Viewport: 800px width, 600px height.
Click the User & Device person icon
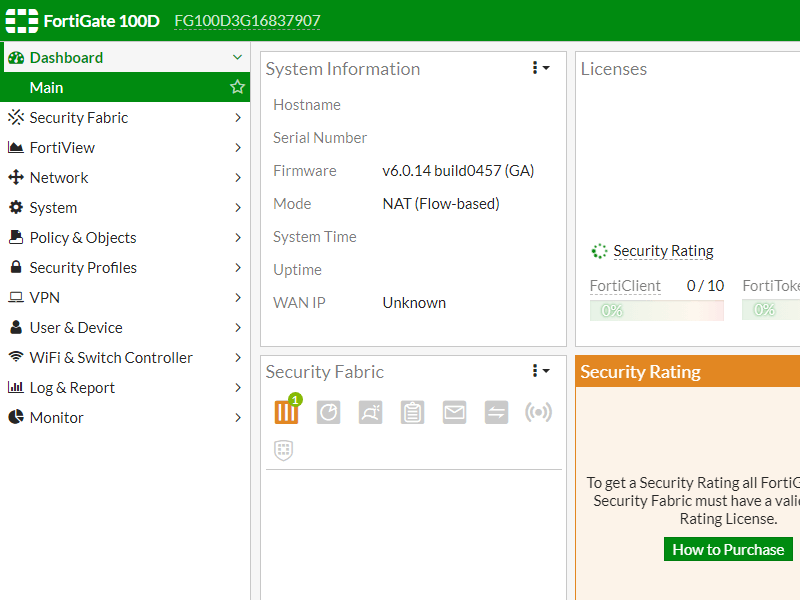[16, 327]
